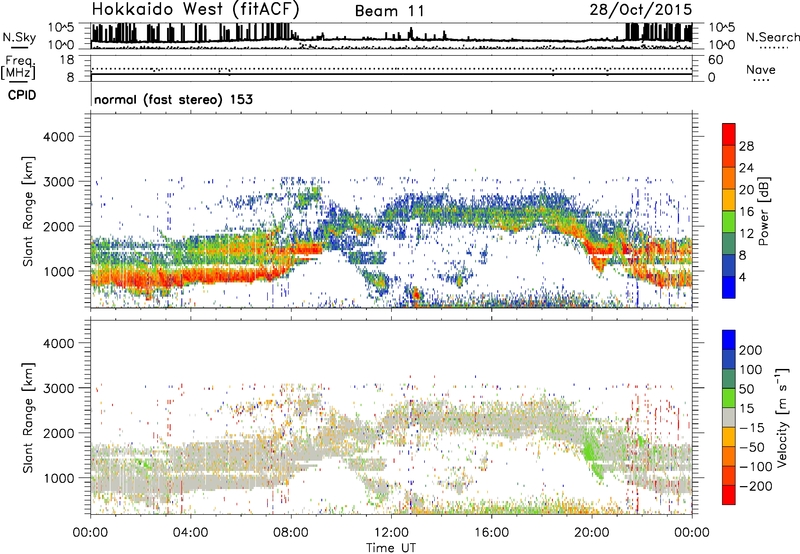Click the 'Time UT' axis label
This screenshot has width=800, height=554.
[x=391, y=548]
